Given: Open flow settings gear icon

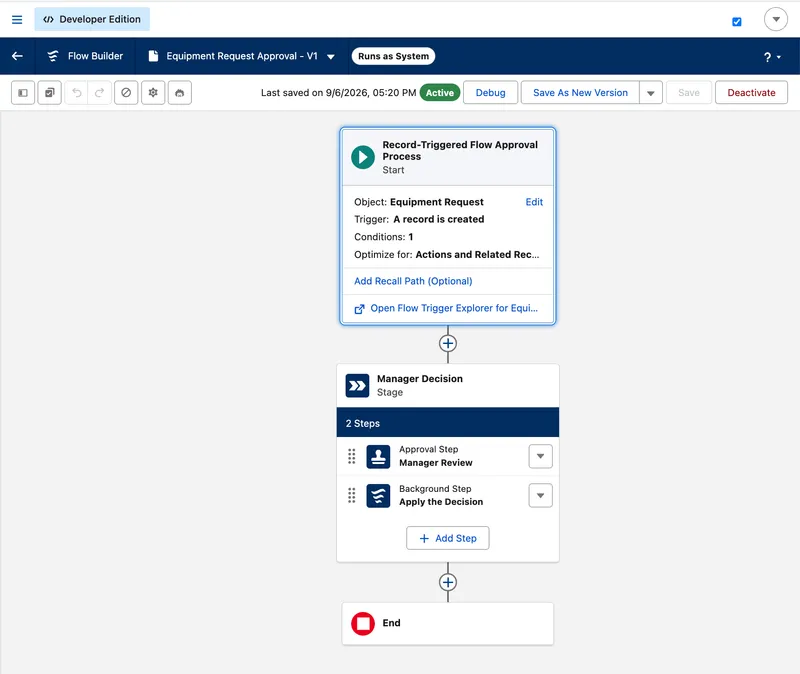Looking at the screenshot, I should 153,93.
